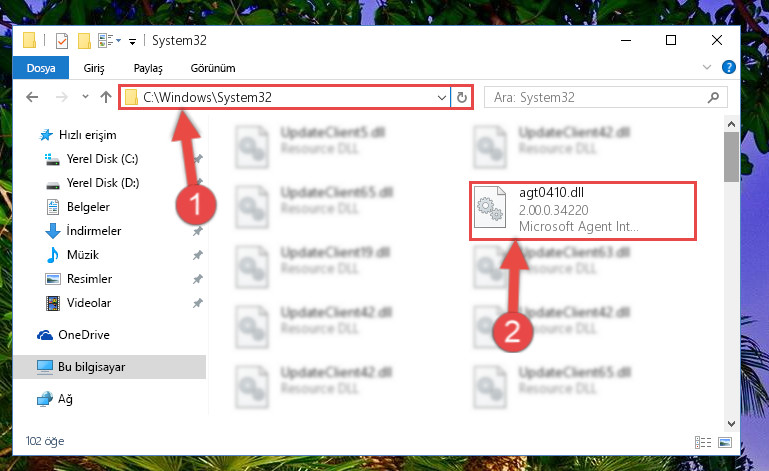Click the New Folder icon in quick access toolbar

(x=84, y=41)
